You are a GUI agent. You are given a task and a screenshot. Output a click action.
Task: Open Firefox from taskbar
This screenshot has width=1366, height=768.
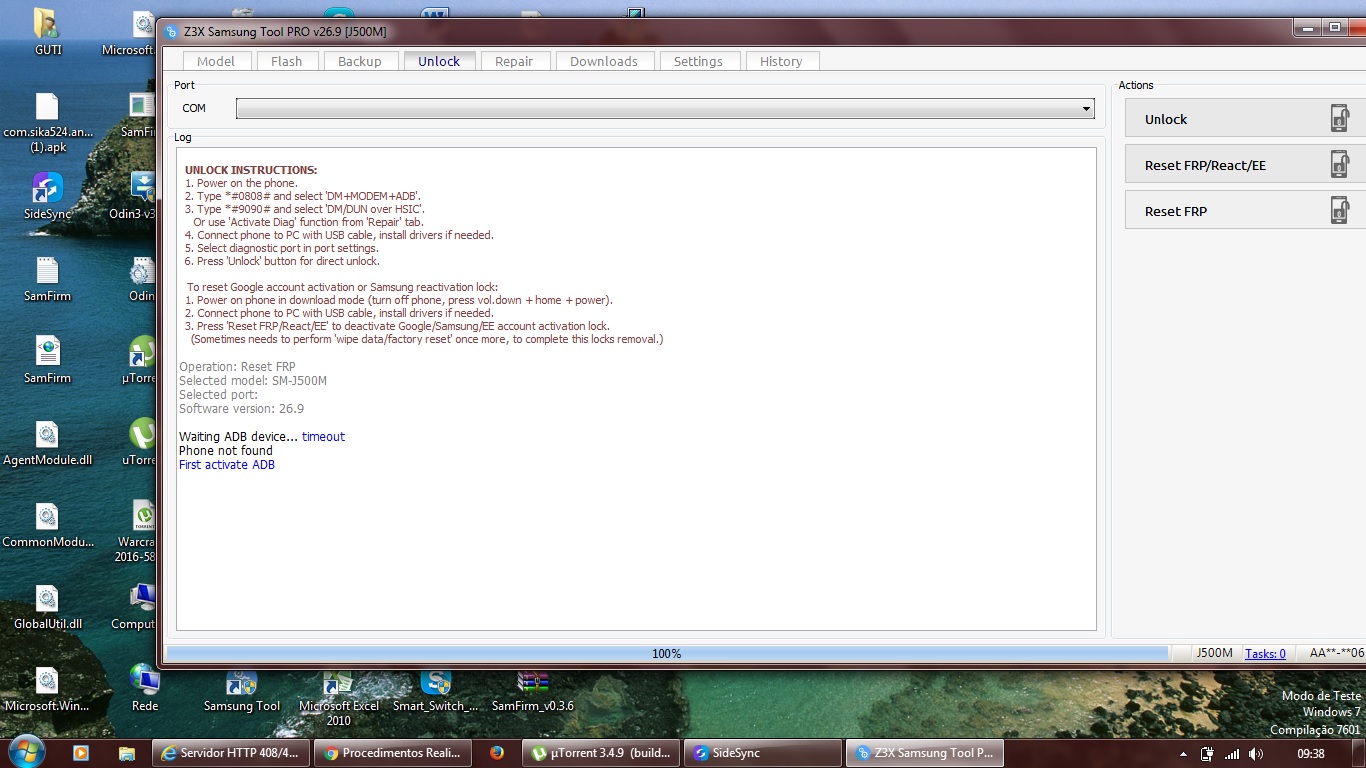point(497,753)
